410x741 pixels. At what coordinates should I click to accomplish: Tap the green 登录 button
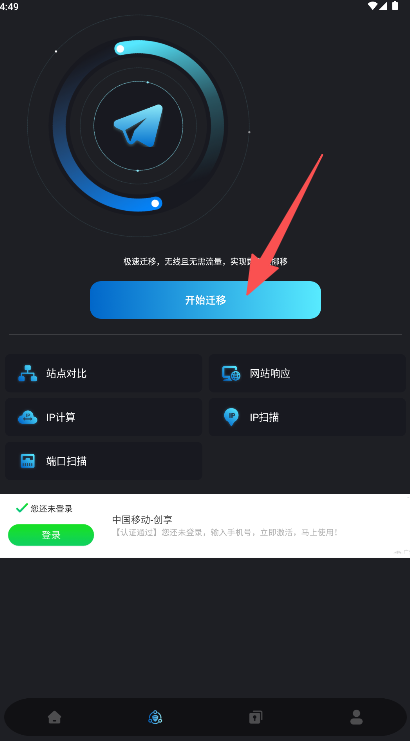point(51,535)
